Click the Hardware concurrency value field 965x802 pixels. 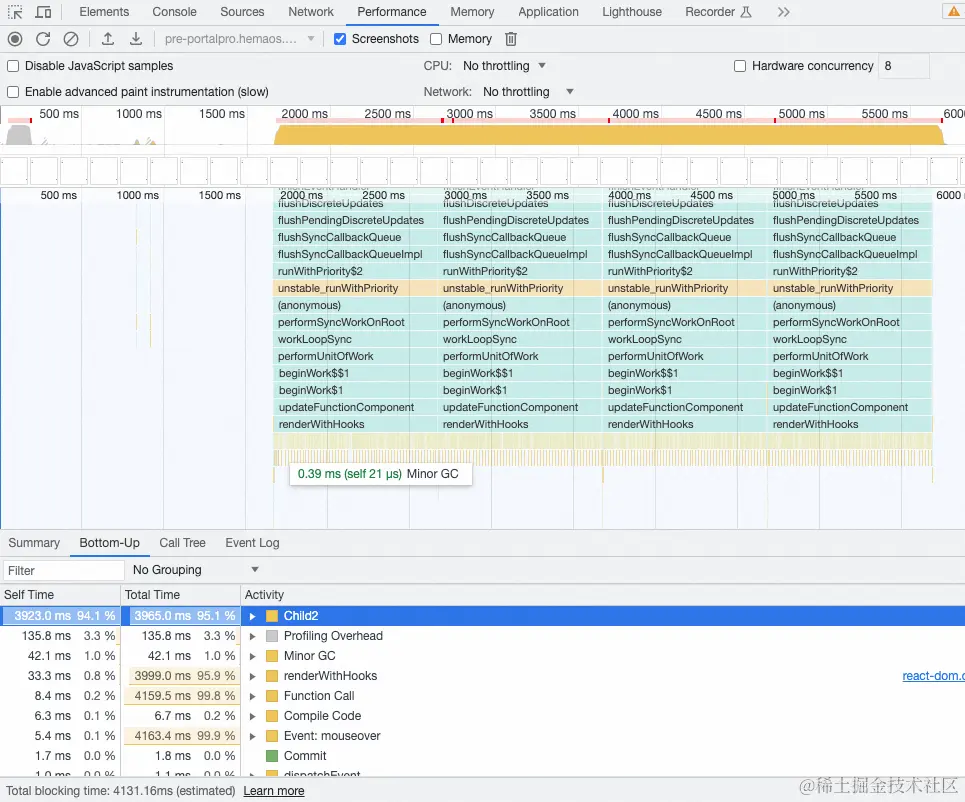tap(903, 66)
